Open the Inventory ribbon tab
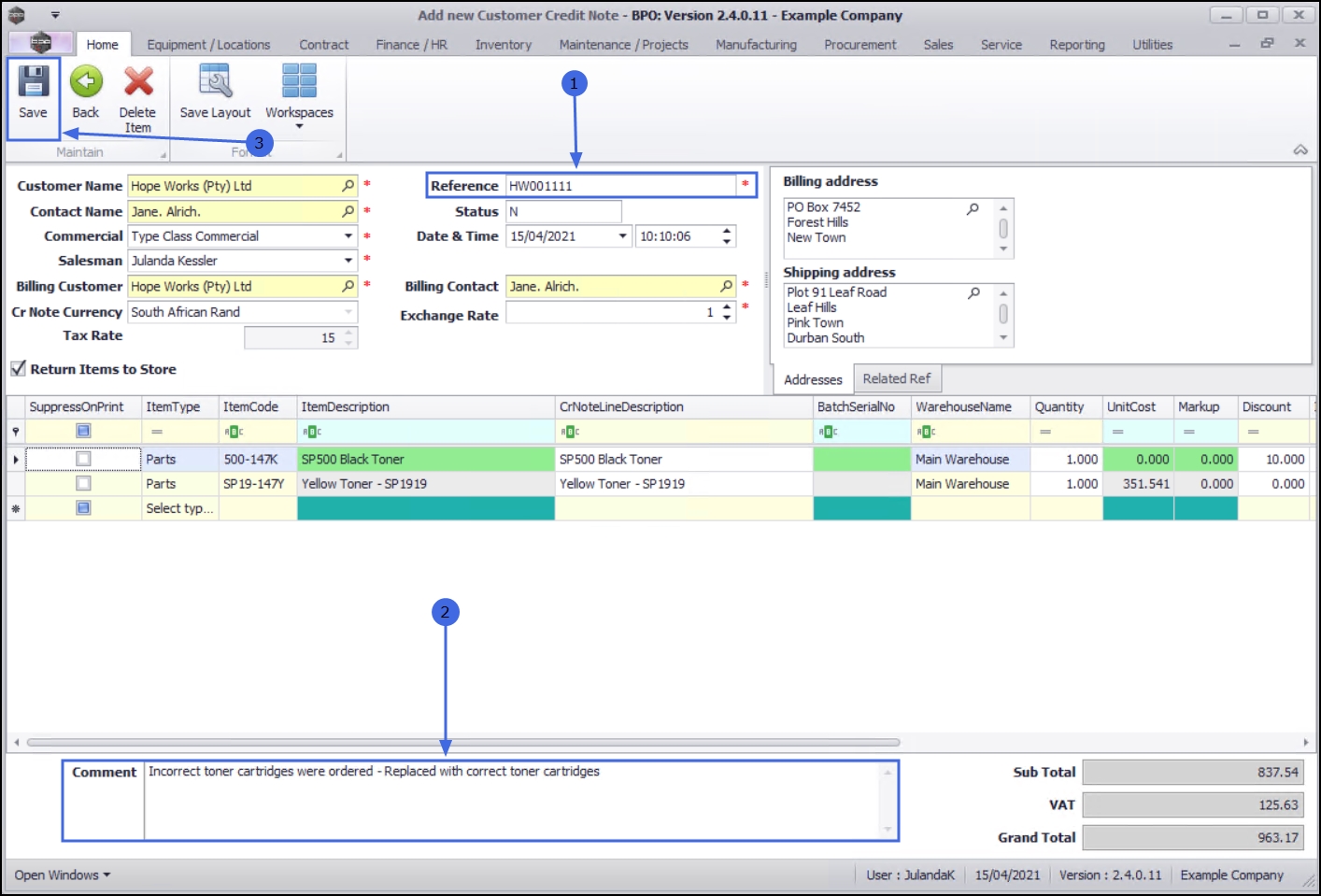 (503, 45)
